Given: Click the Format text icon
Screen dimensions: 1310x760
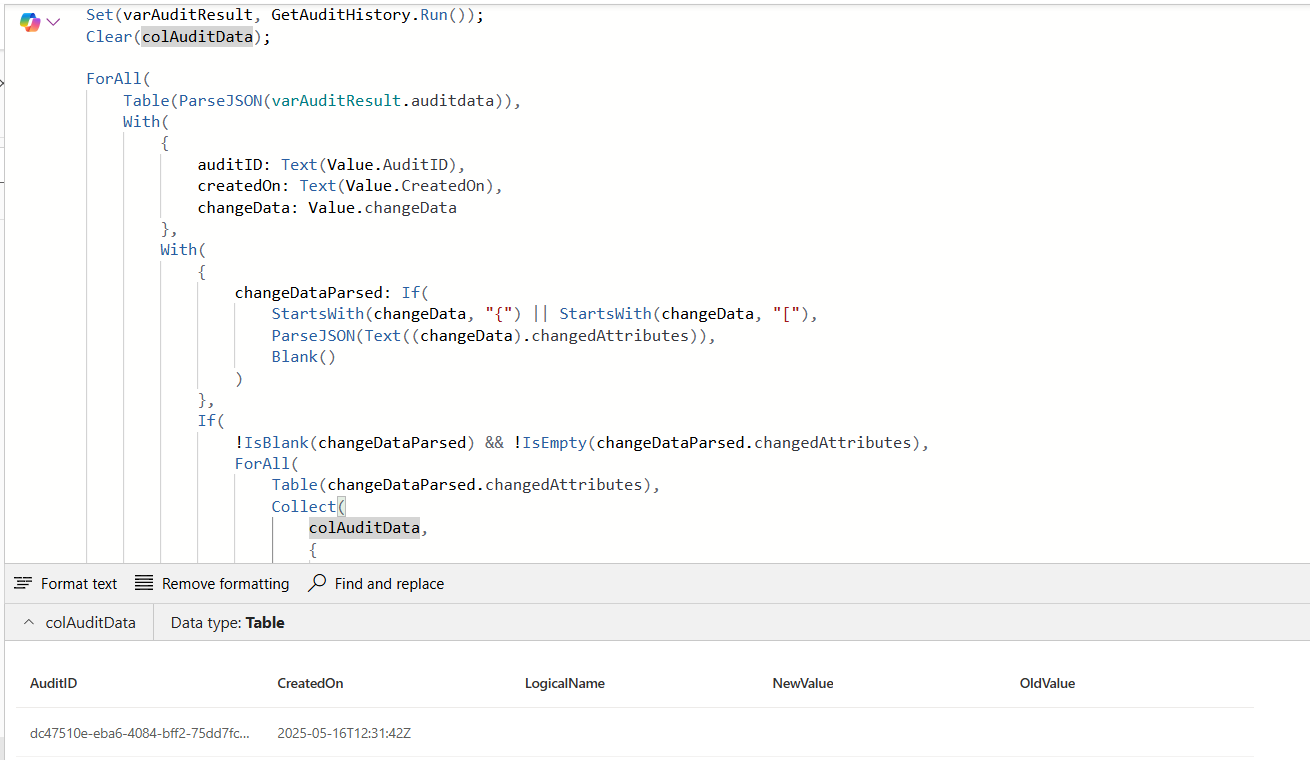Looking at the screenshot, I should coord(23,583).
